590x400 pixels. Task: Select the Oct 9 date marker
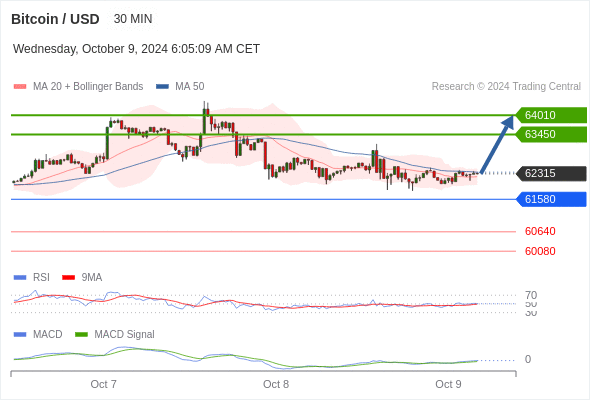(x=448, y=384)
